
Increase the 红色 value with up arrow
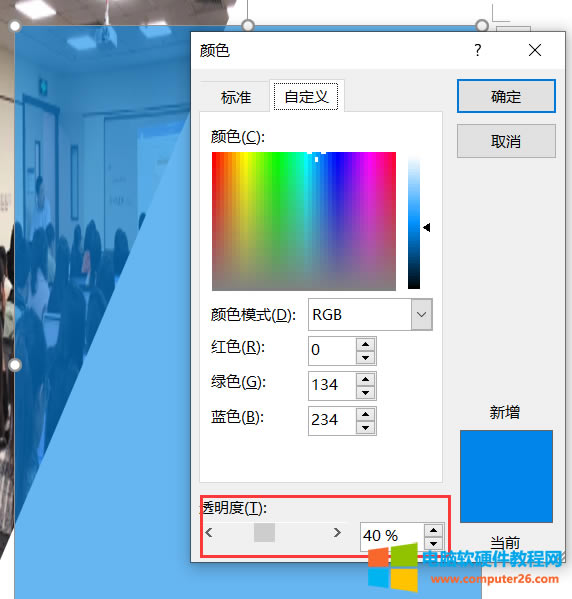(x=366, y=344)
